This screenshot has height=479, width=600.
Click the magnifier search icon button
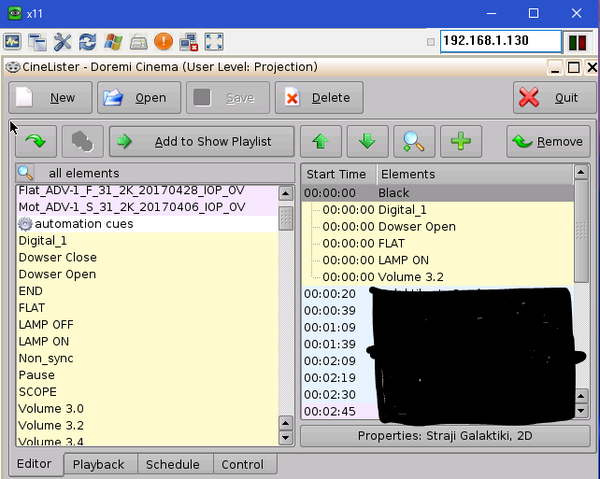tap(414, 142)
